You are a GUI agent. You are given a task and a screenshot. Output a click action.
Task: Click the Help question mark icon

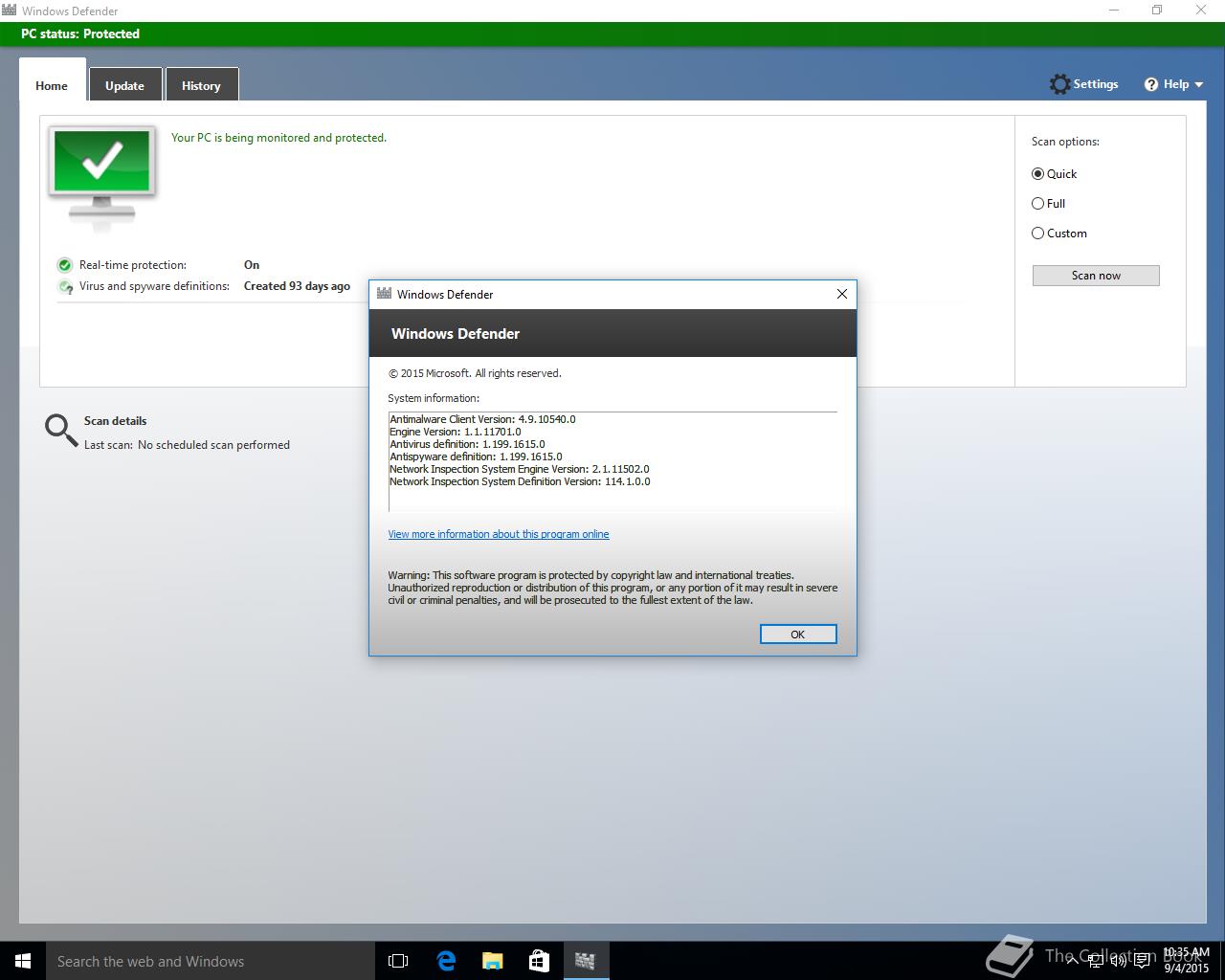coord(1151,84)
